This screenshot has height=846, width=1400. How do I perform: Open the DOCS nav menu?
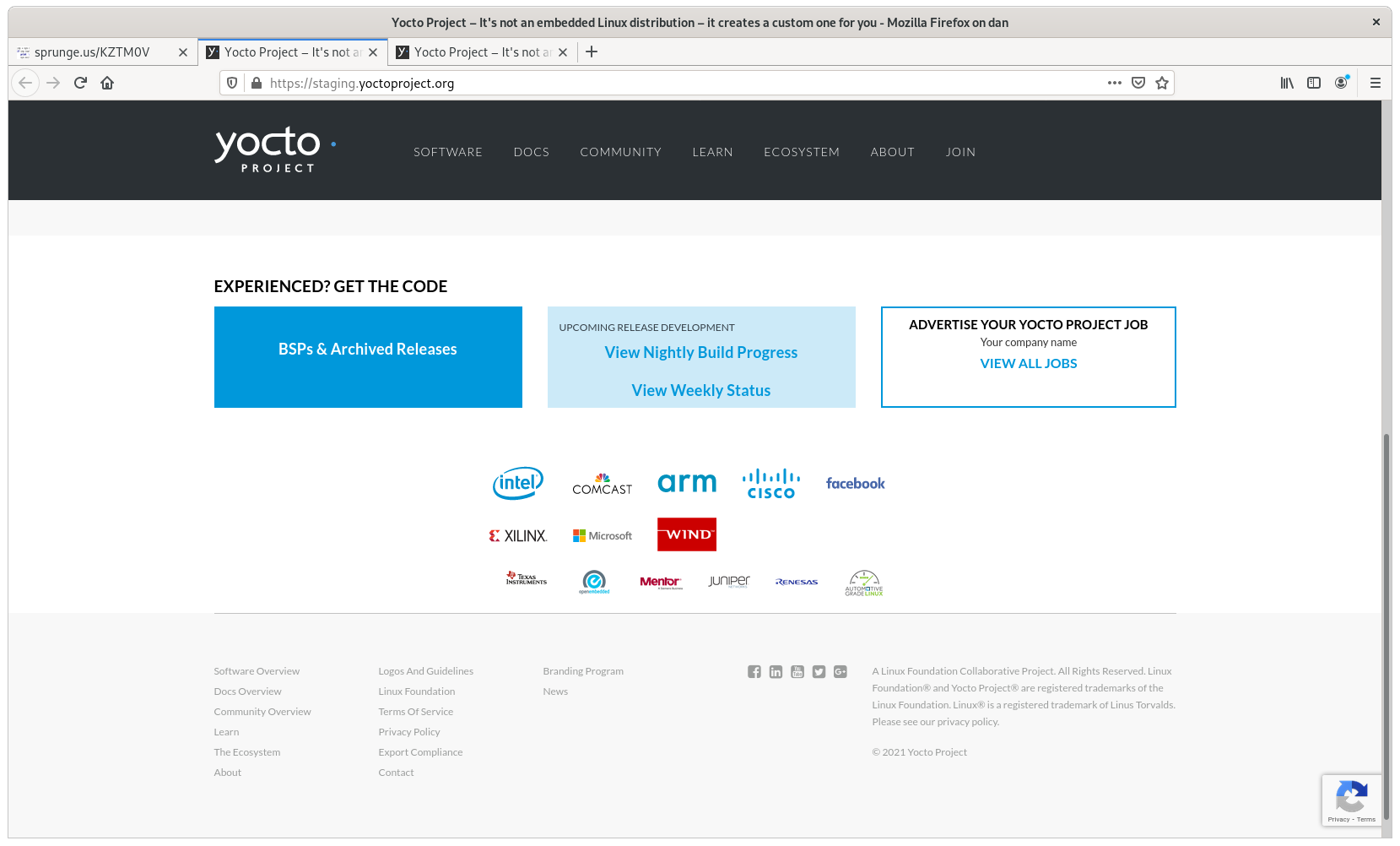532,152
